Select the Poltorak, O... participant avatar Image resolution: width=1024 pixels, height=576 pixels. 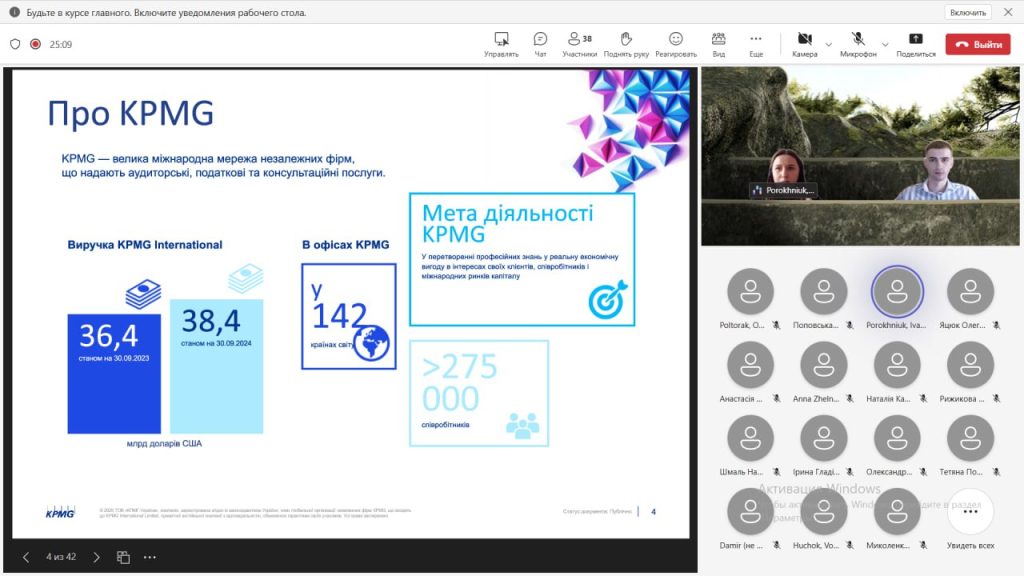point(750,291)
